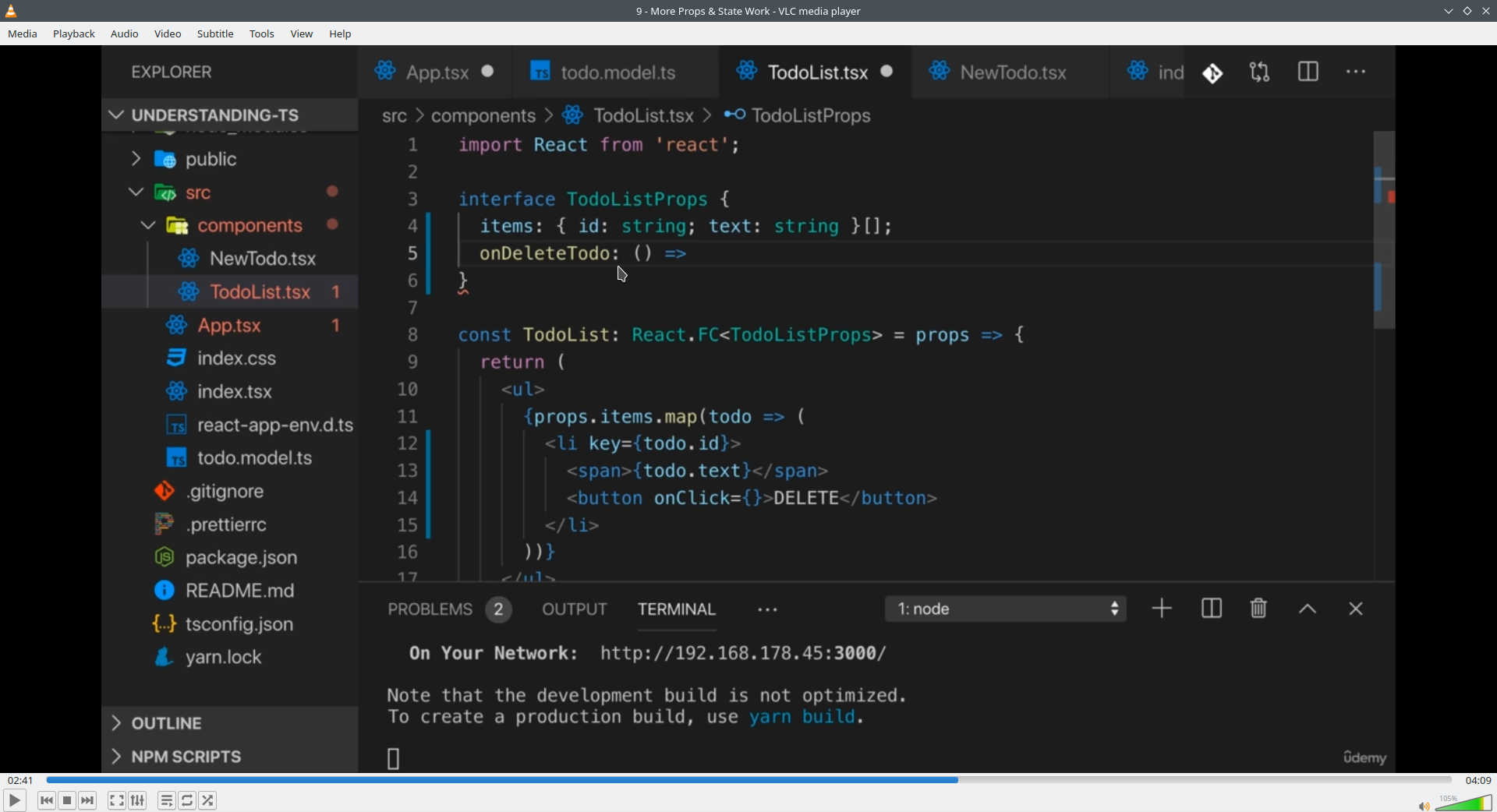The width and height of the screenshot is (1497, 812).
Task: Open the View menu
Action: (302, 34)
